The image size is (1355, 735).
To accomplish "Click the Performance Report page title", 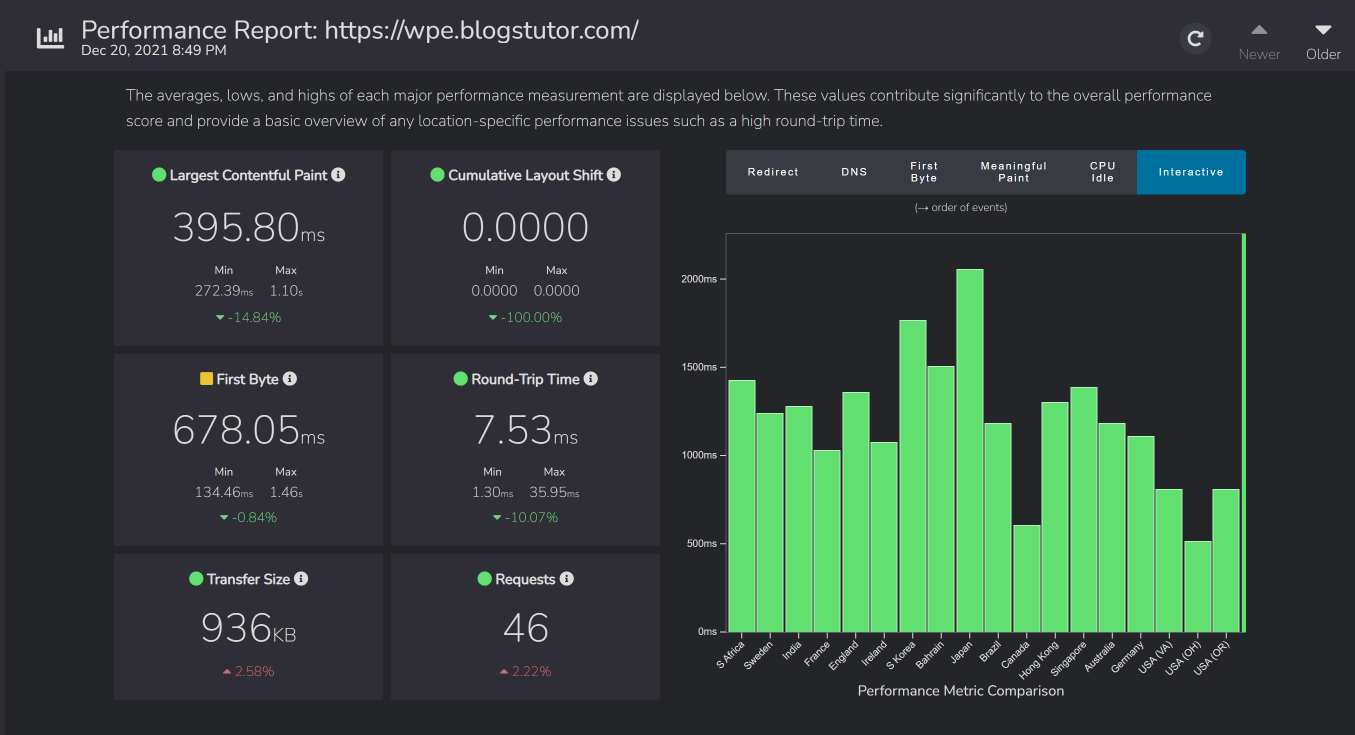I will (x=360, y=29).
